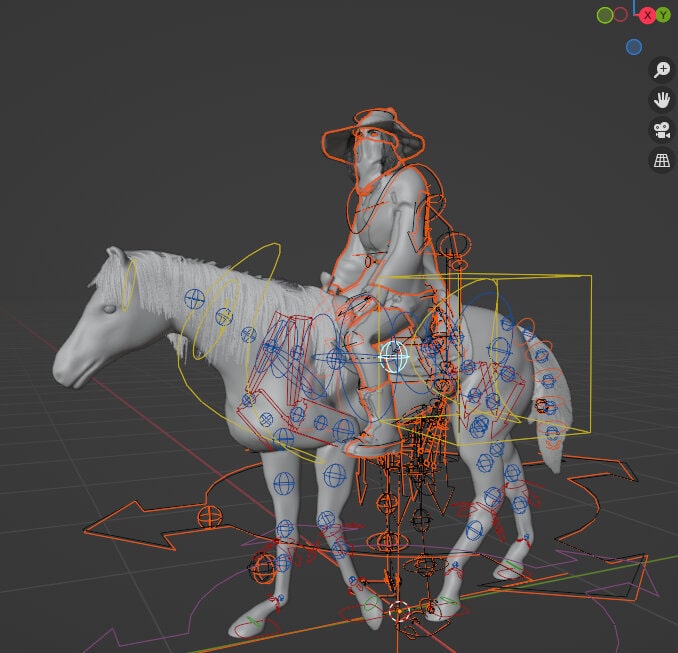The width and height of the screenshot is (678, 653).
Task: Select the yellow box-shaped rig control
Action: click(484, 357)
